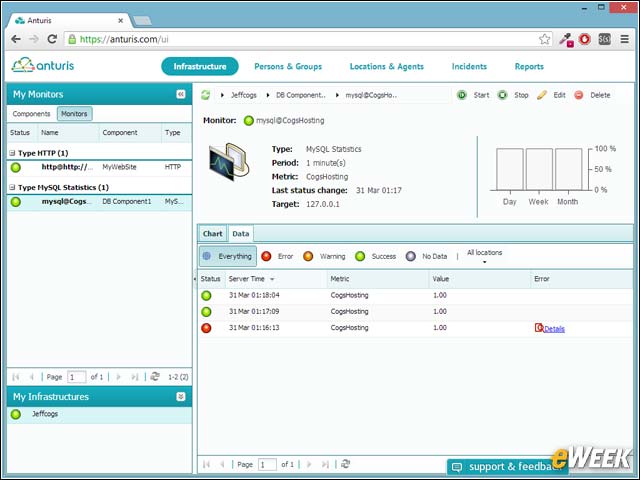Collapse the Type HTTP (1) group
Screen dimensions: 640x480
[12, 153]
